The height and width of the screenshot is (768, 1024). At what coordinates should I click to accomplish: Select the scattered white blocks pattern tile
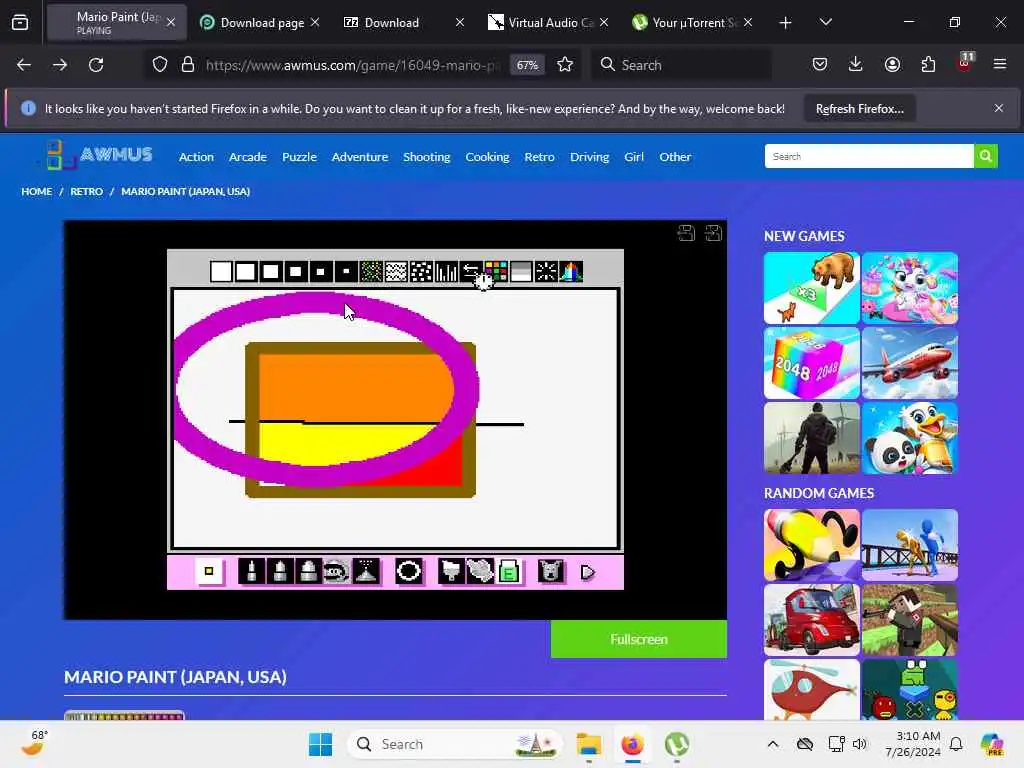(421, 271)
